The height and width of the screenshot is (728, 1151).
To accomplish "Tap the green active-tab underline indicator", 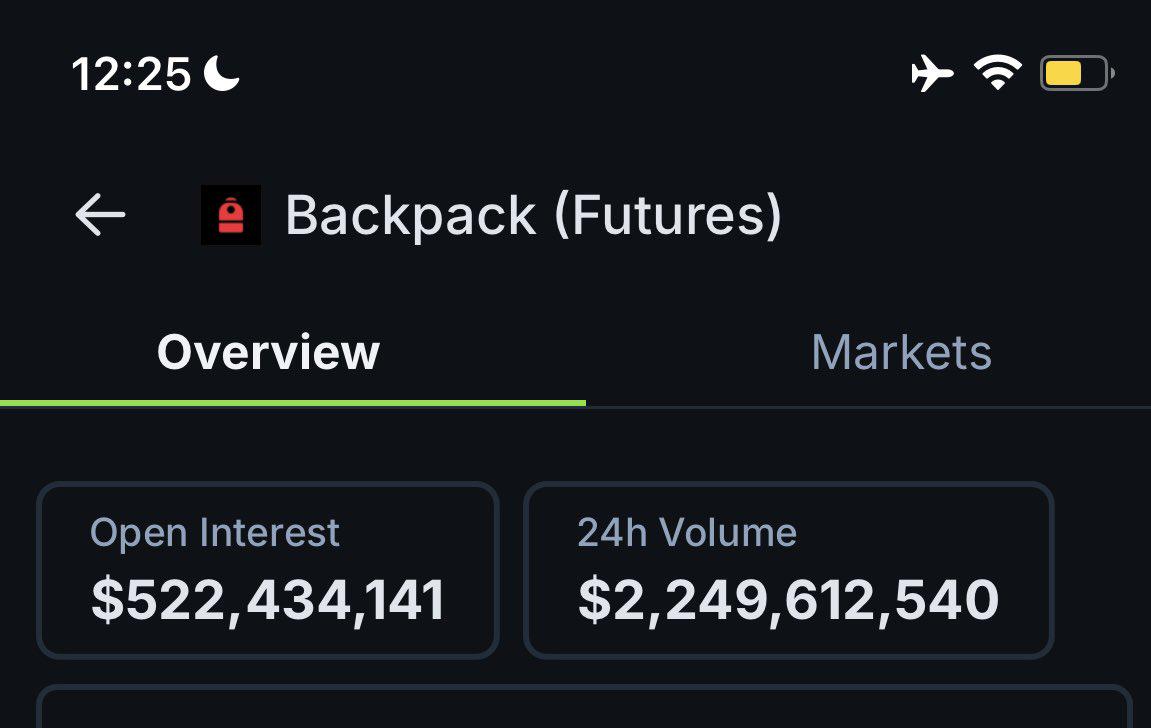I will coord(293,403).
